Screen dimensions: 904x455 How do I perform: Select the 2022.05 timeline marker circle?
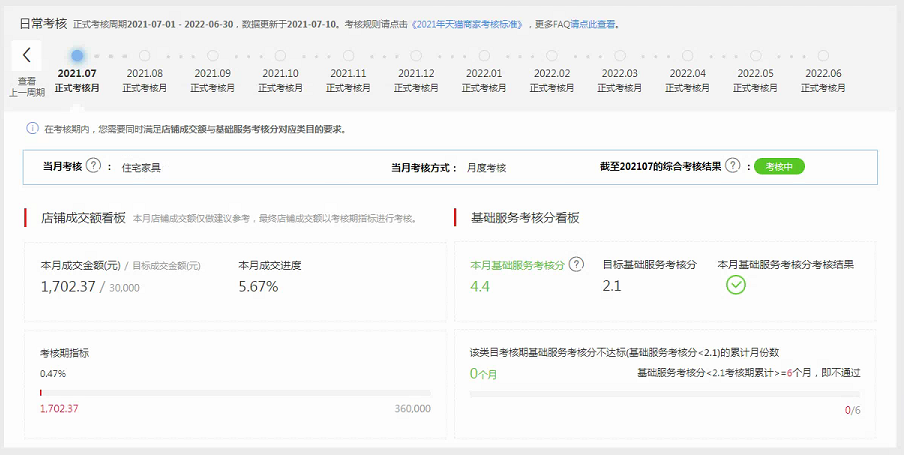pyautogui.click(x=755, y=55)
